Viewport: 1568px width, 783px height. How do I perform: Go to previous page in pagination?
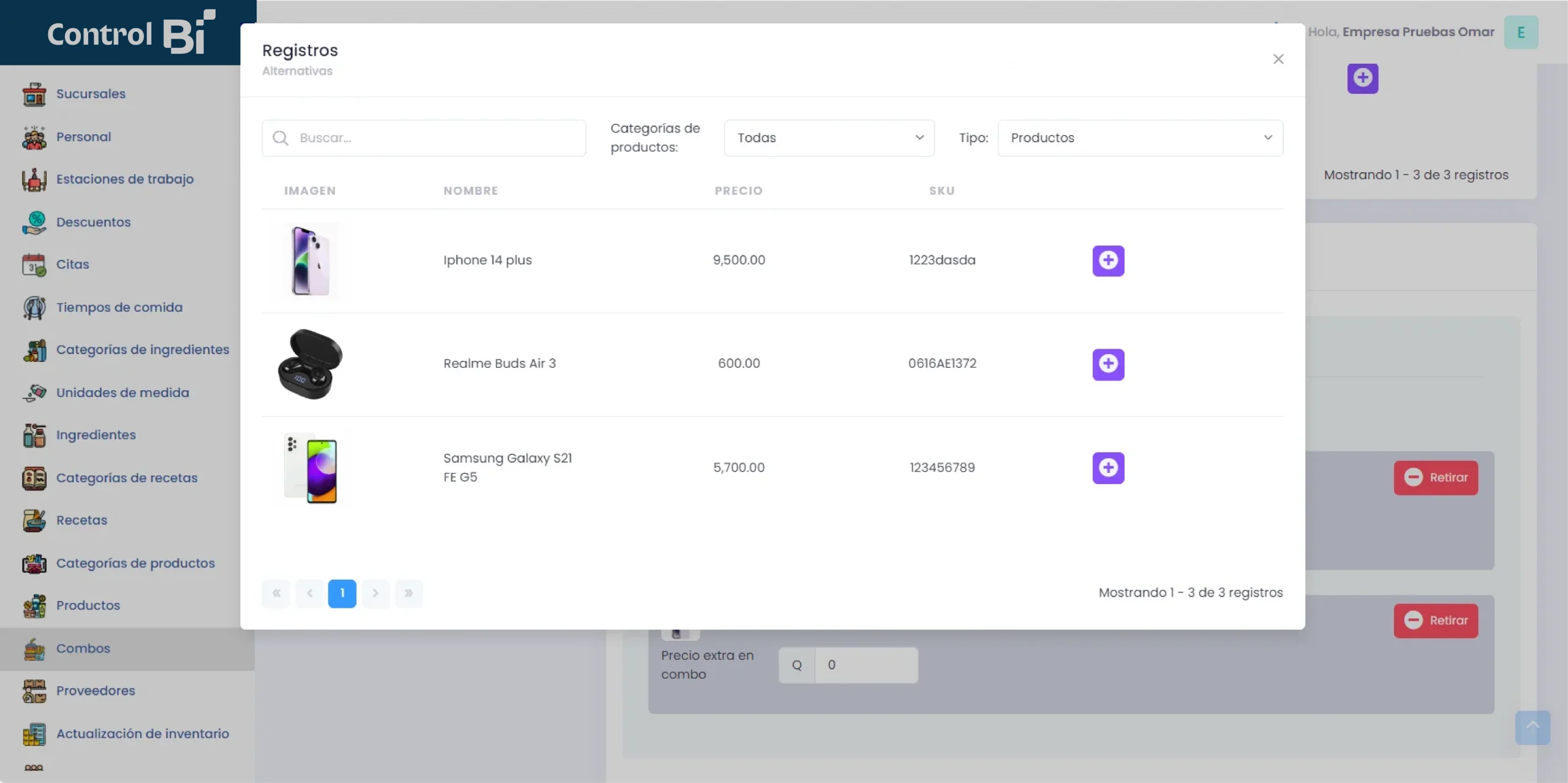tap(309, 593)
